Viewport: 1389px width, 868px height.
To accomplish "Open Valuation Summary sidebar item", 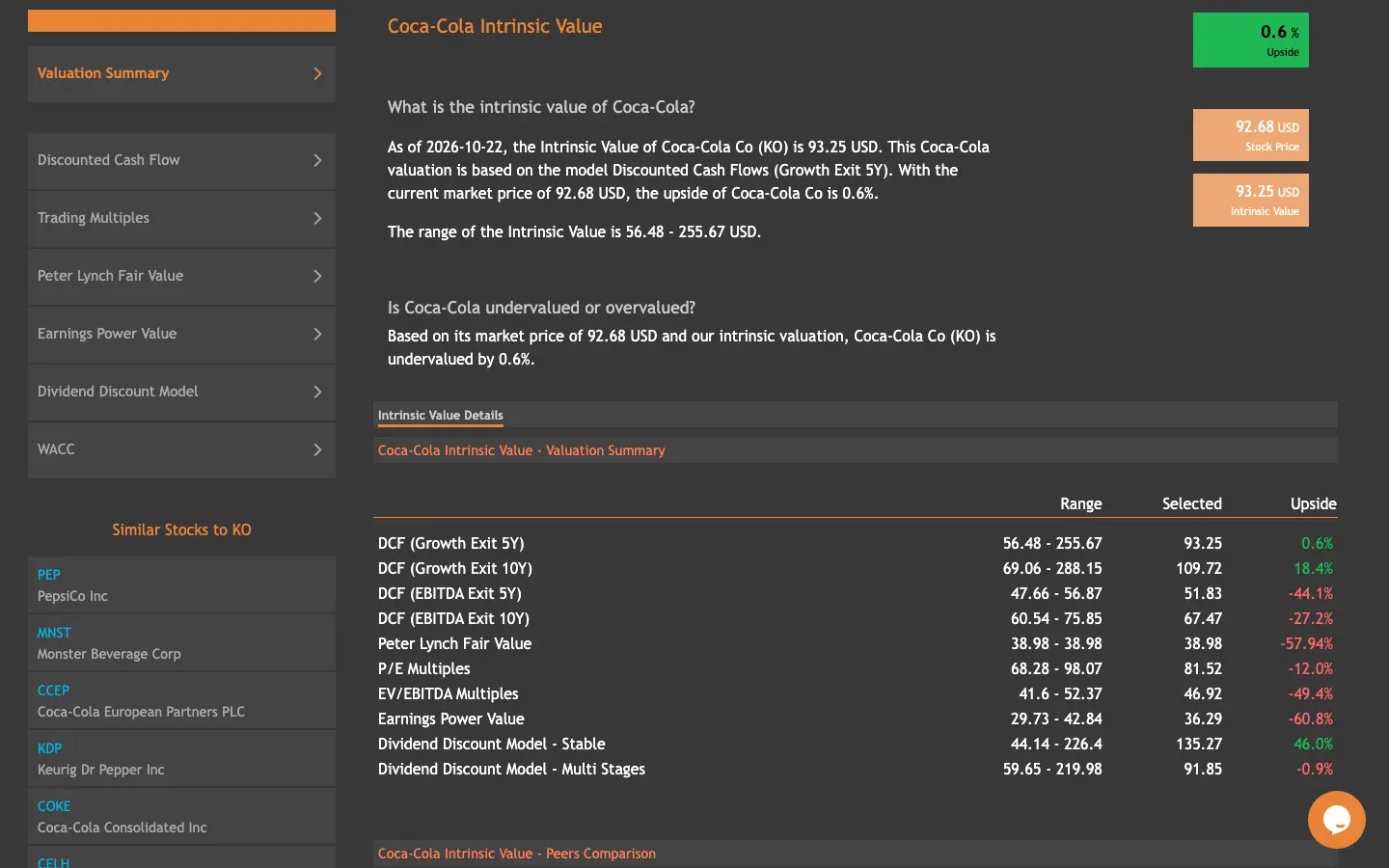I will [181, 74].
